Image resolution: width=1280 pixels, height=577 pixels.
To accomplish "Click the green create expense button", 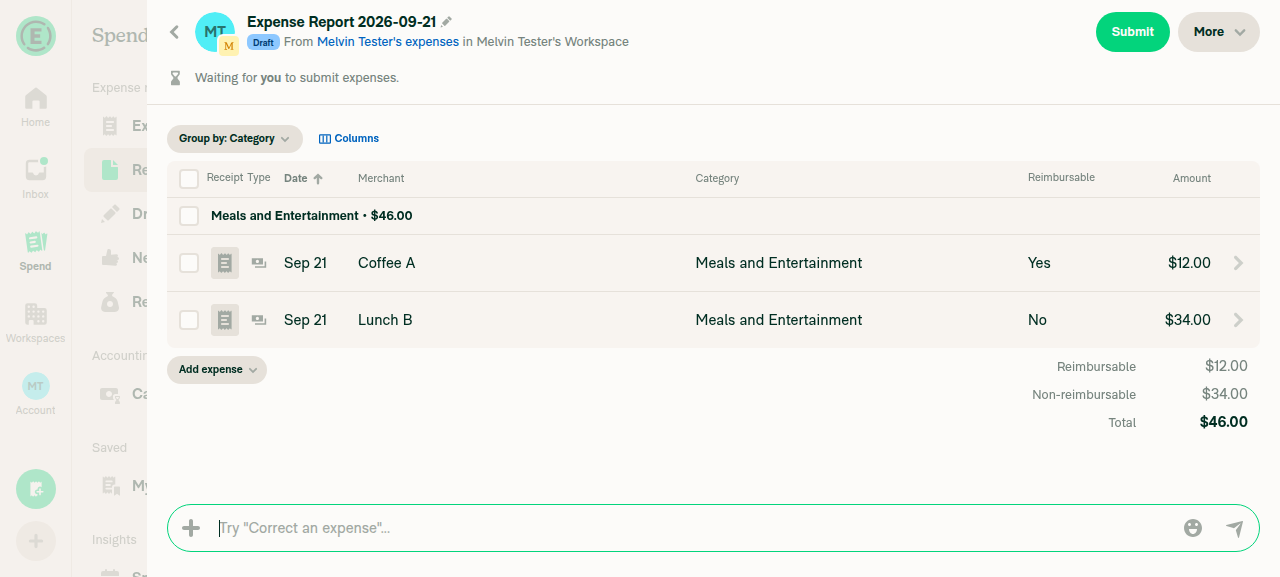I will tap(36, 489).
